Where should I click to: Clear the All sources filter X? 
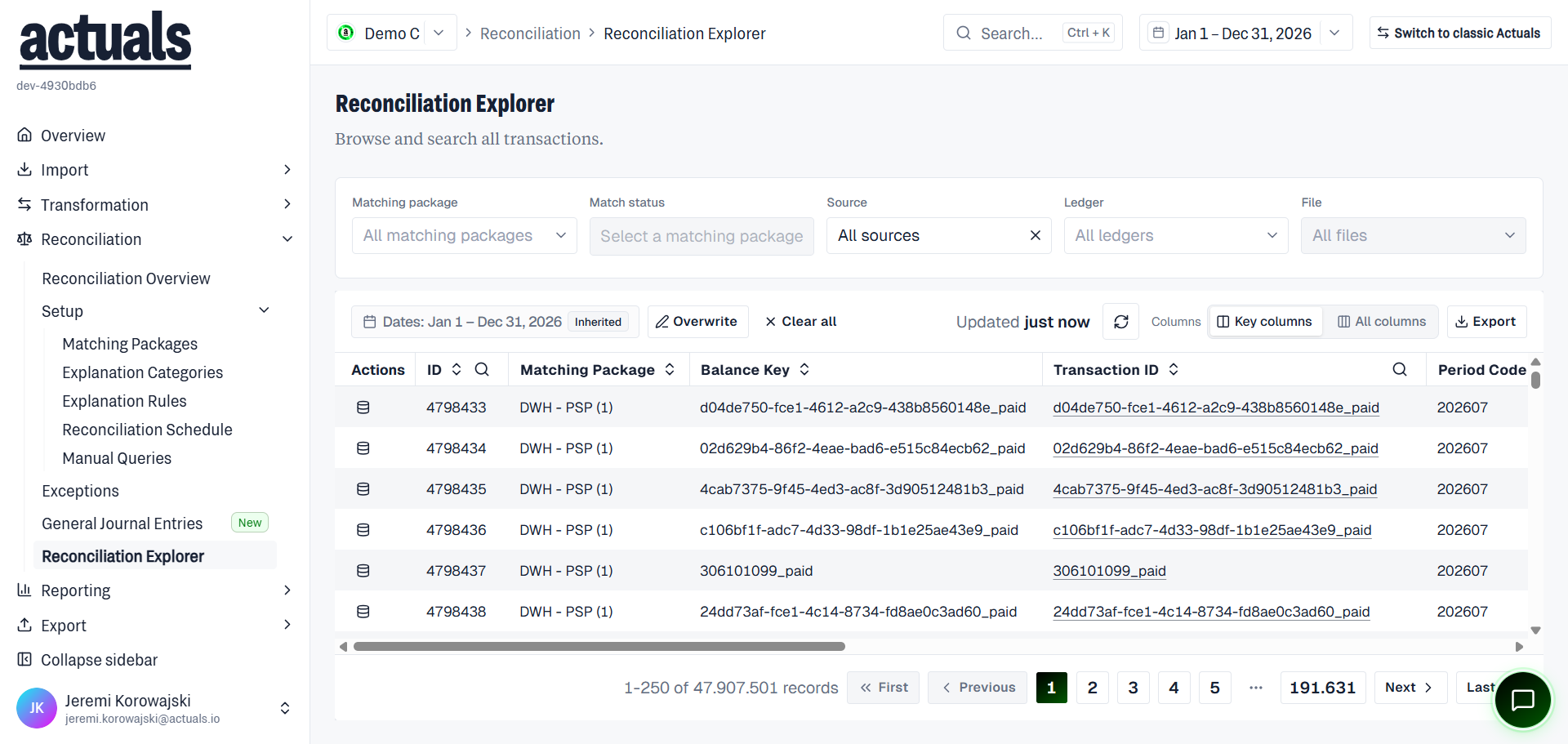pos(1036,235)
